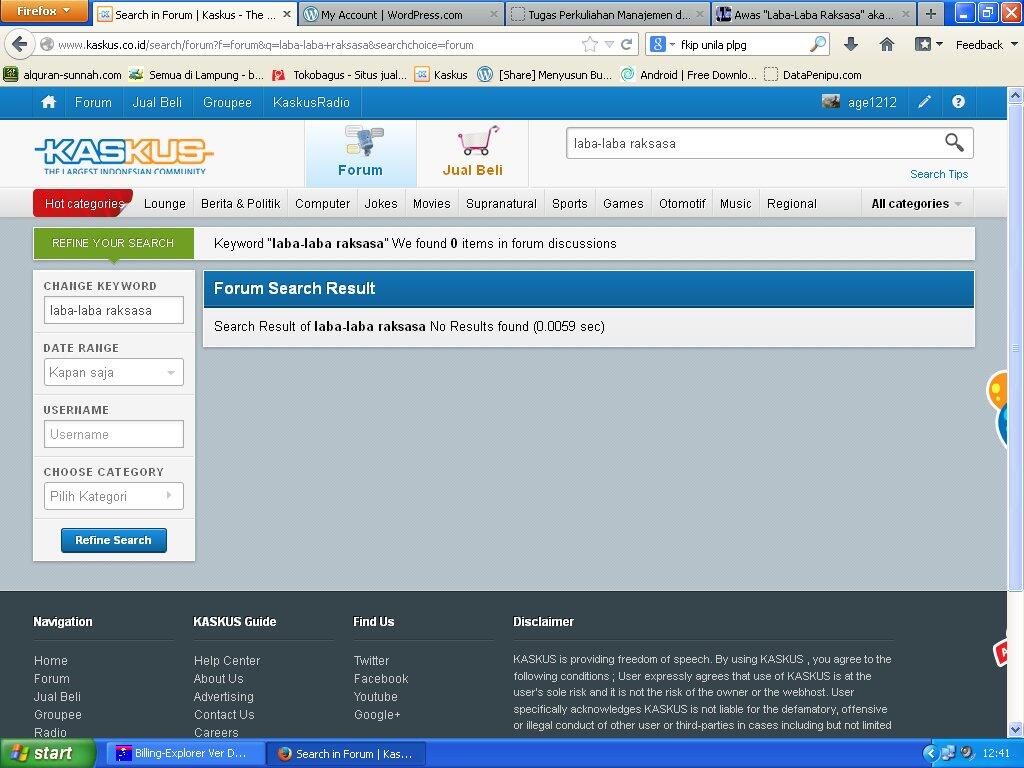Image resolution: width=1024 pixels, height=768 pixels.
Task: Click the pencil edit icon beside age1212
Action: pyautogui.click(x=924, y=102)
